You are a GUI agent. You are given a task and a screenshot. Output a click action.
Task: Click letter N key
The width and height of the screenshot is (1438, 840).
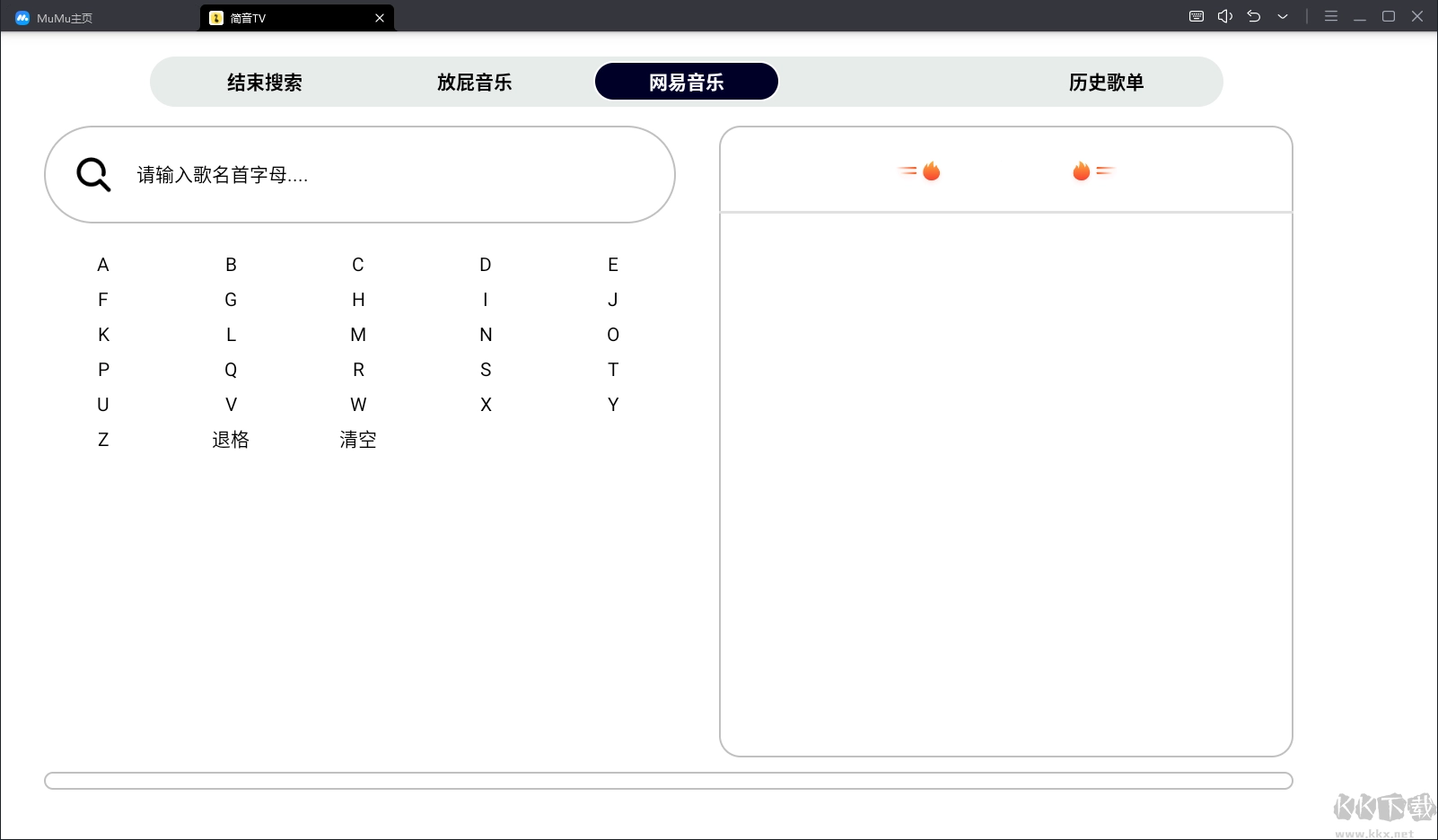(486, 335)
